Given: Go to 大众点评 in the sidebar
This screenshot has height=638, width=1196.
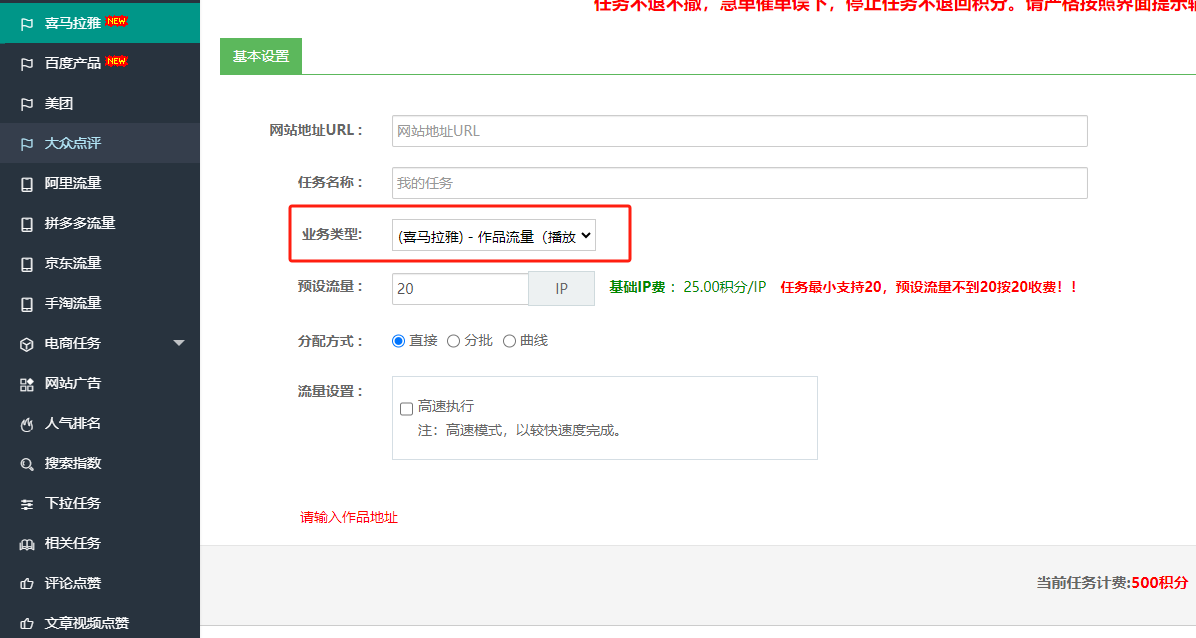Looking at the screenshot, I should (100, 143).
